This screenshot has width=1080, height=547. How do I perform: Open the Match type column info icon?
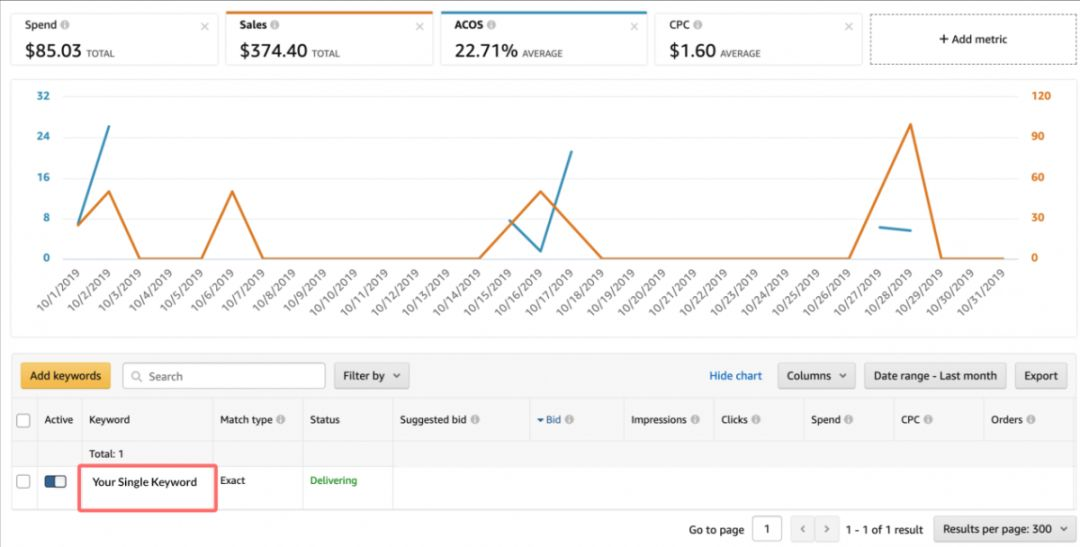tap(281, 420)
